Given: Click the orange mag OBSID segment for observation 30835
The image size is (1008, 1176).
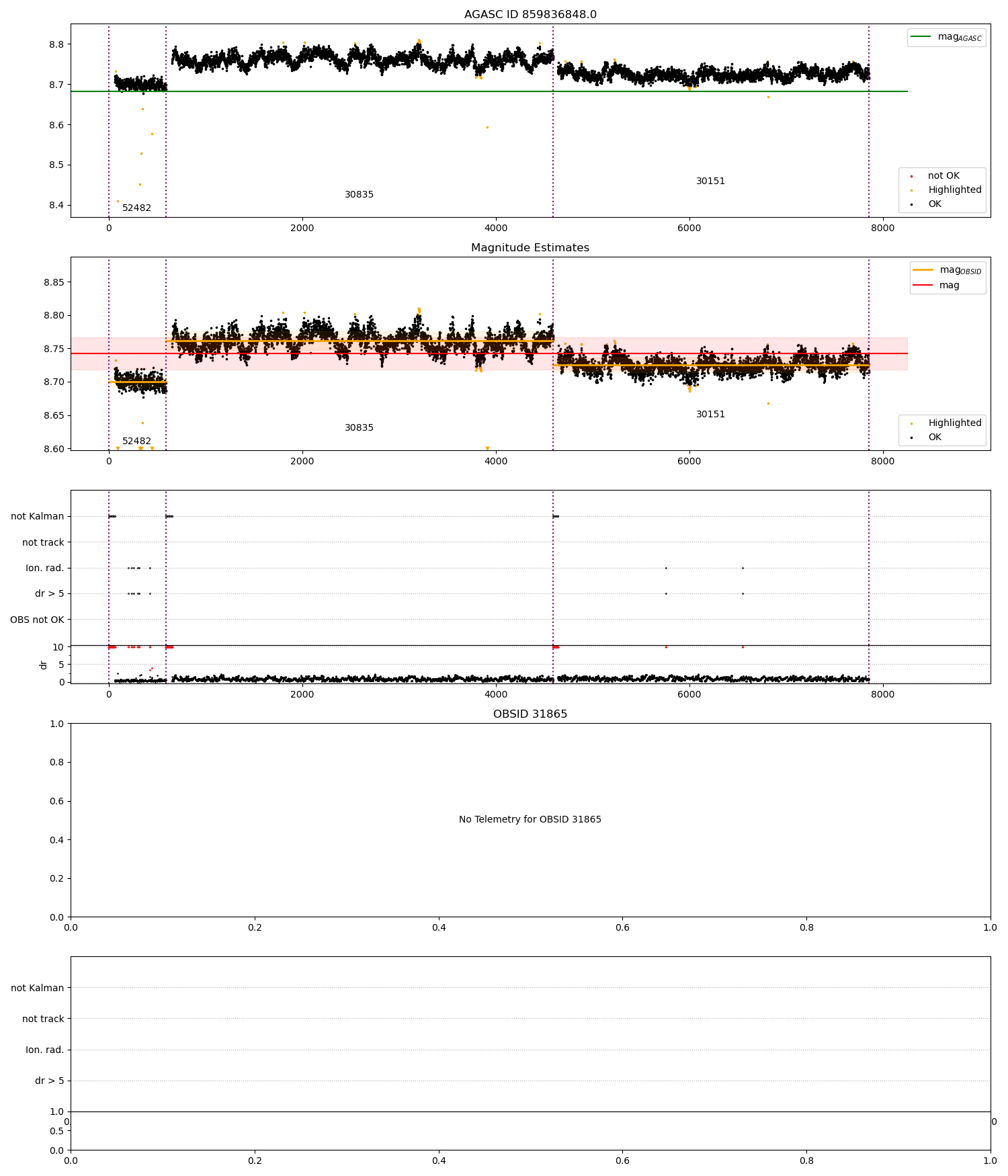Looking at the screenshot, I should (x=360, y=341).
